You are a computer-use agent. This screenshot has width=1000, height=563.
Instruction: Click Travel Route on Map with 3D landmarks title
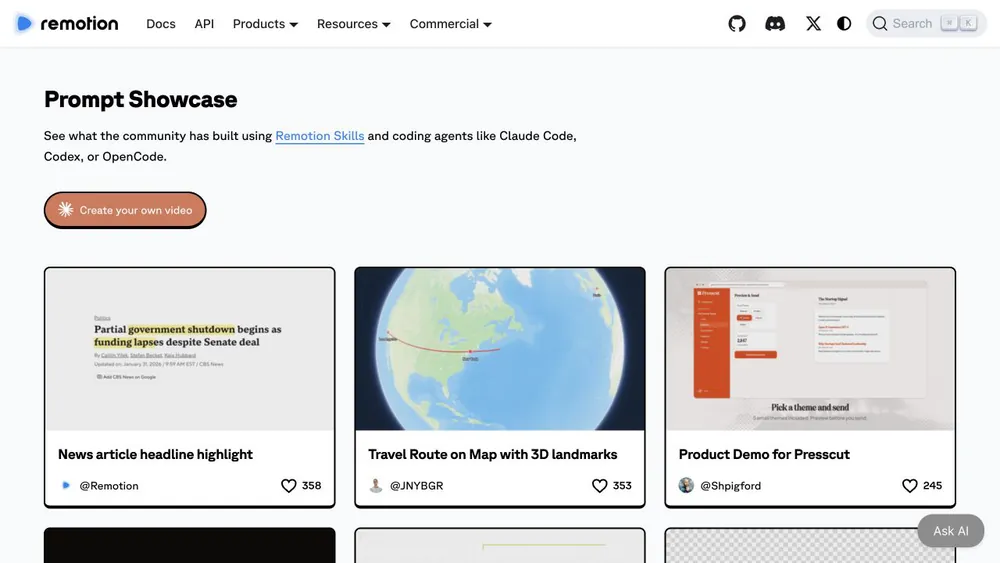click(x=492, y=454)
